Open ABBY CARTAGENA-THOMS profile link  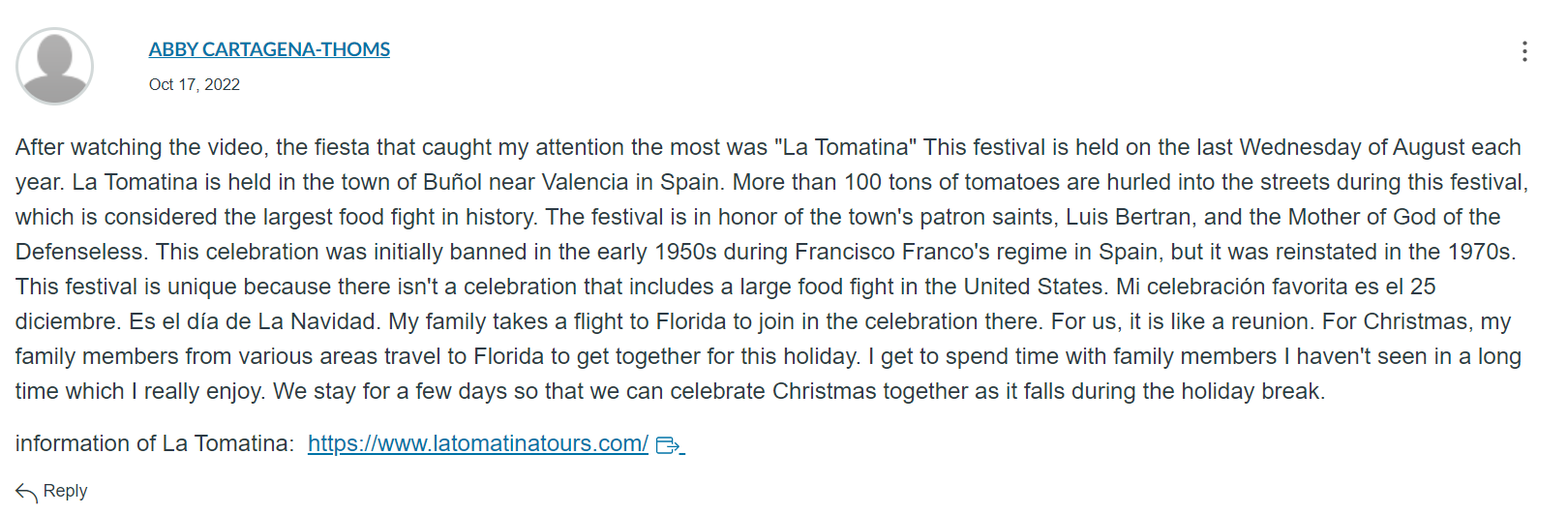tap(269, 49)
